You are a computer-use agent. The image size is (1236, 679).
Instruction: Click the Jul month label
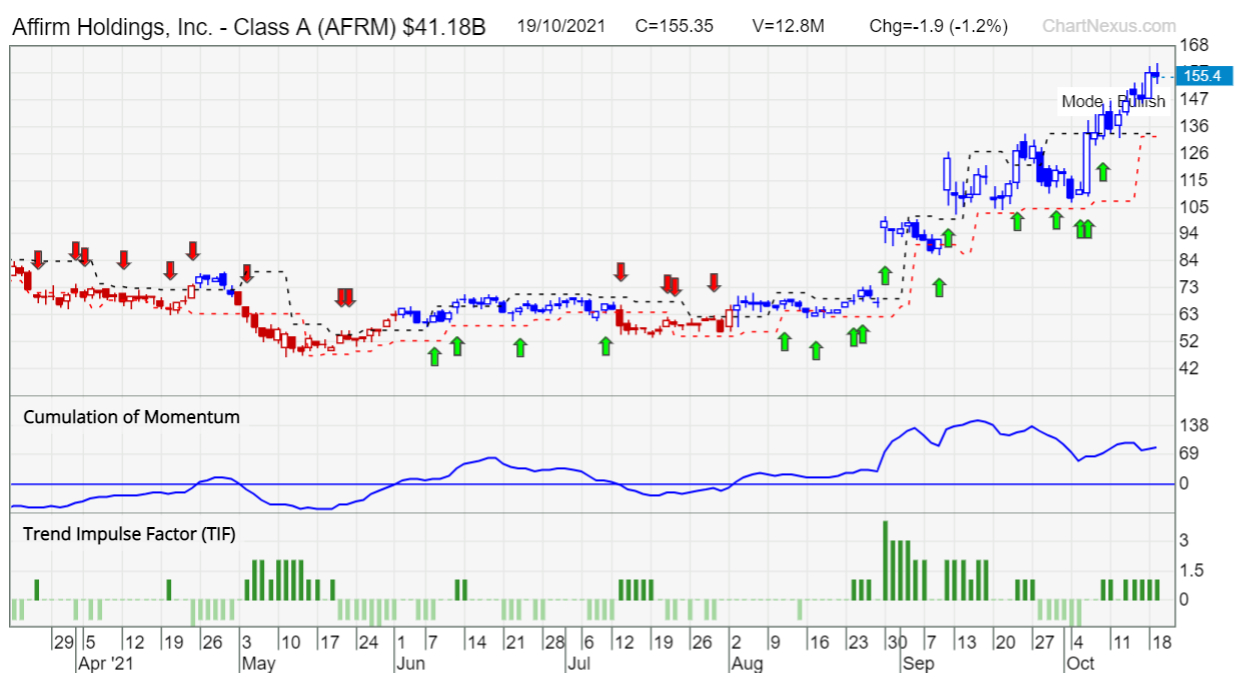pyautogui.click(x=578, y=663)
